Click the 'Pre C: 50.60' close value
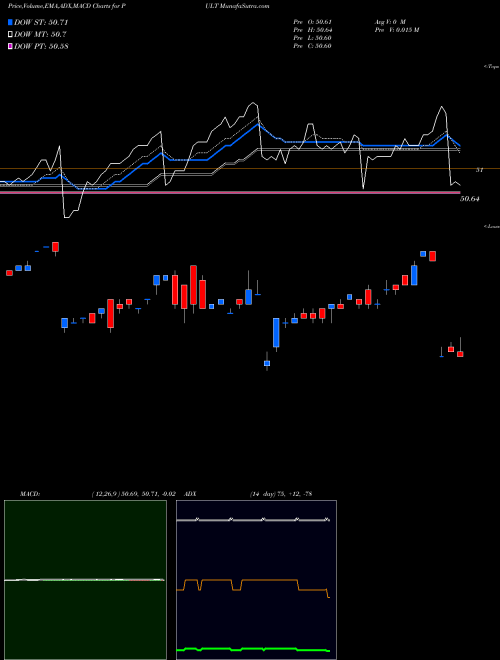This screenshot has width=500, height=660. pos(312,45)
